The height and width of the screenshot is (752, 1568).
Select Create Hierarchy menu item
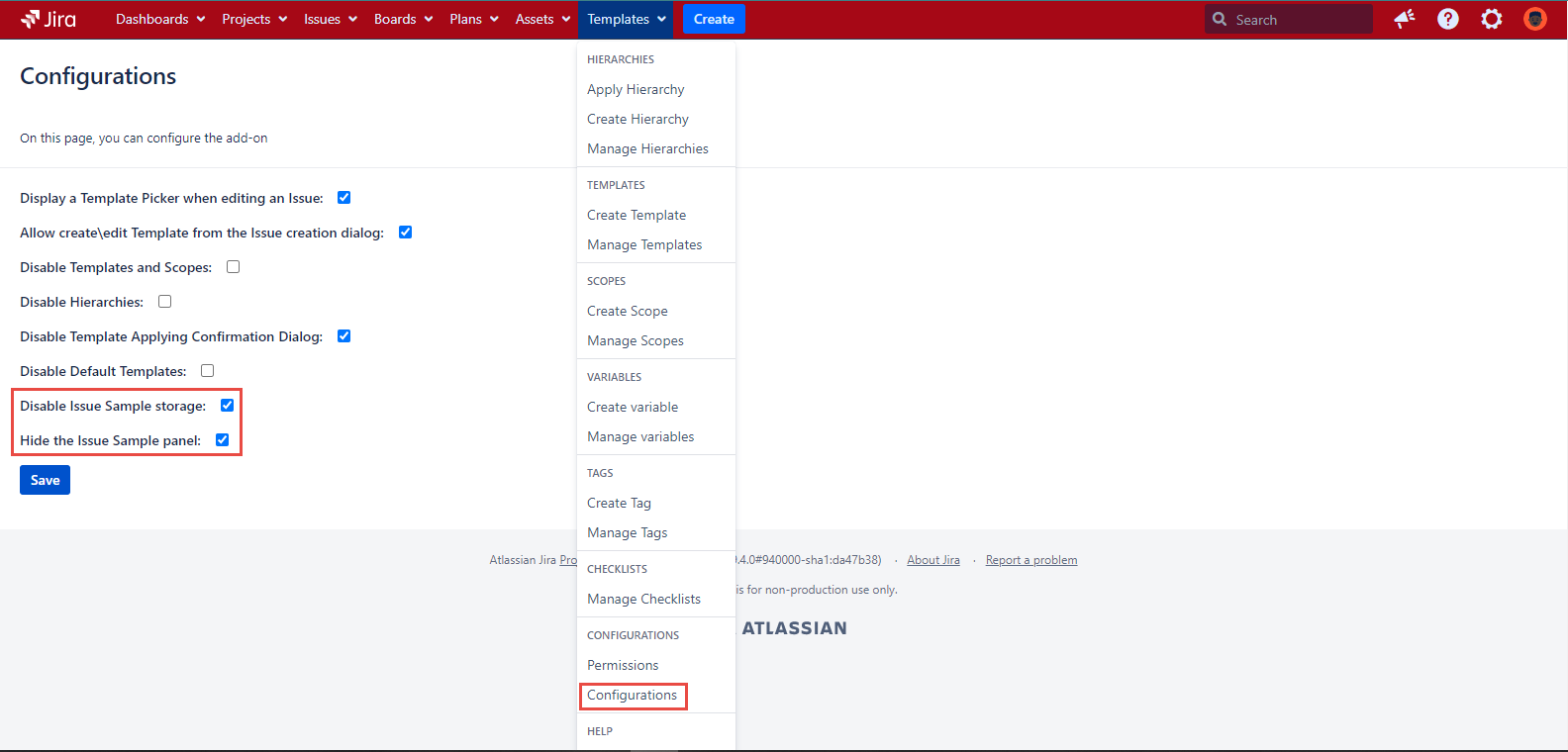pos(637,119)
